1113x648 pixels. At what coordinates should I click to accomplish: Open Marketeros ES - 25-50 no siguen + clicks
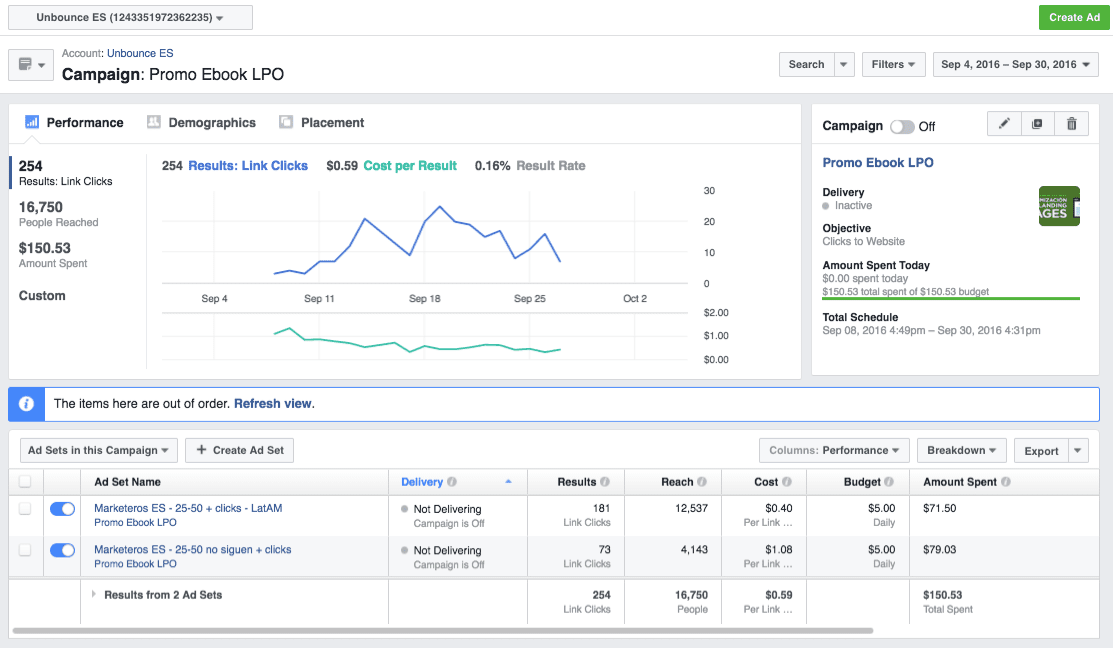coord(192,549)
